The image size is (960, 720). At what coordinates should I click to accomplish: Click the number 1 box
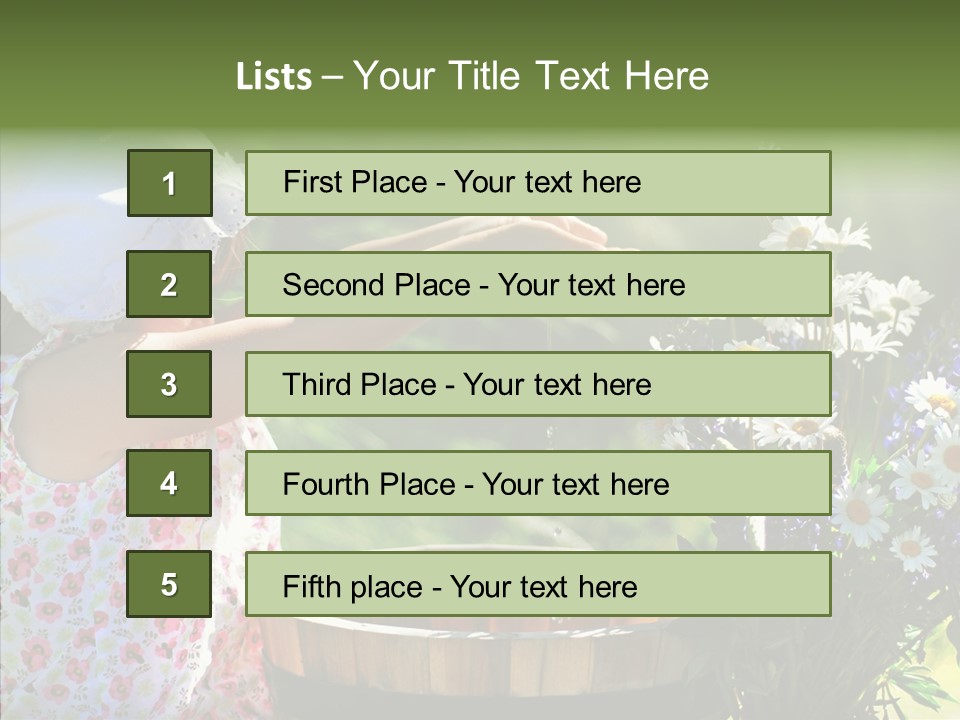click(170, 183)
